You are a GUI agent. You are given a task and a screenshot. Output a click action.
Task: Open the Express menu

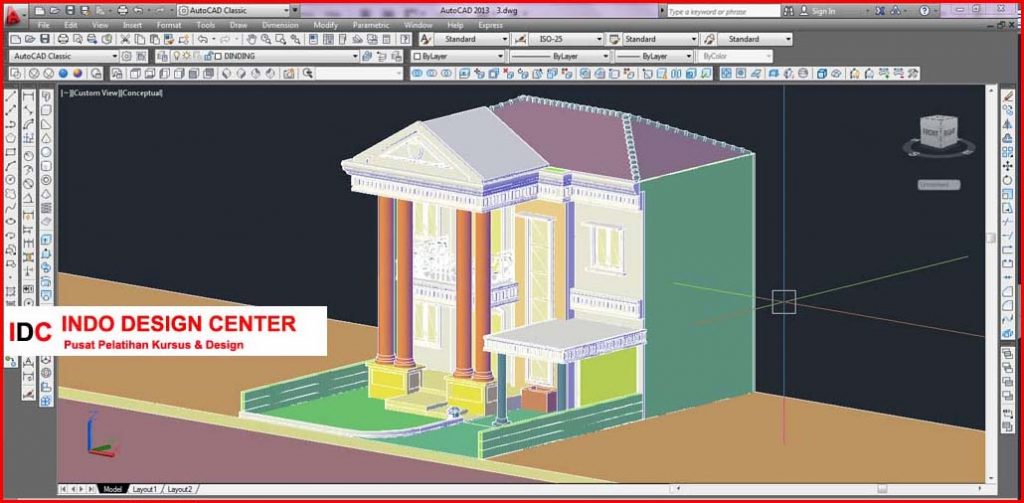point(490,25)
